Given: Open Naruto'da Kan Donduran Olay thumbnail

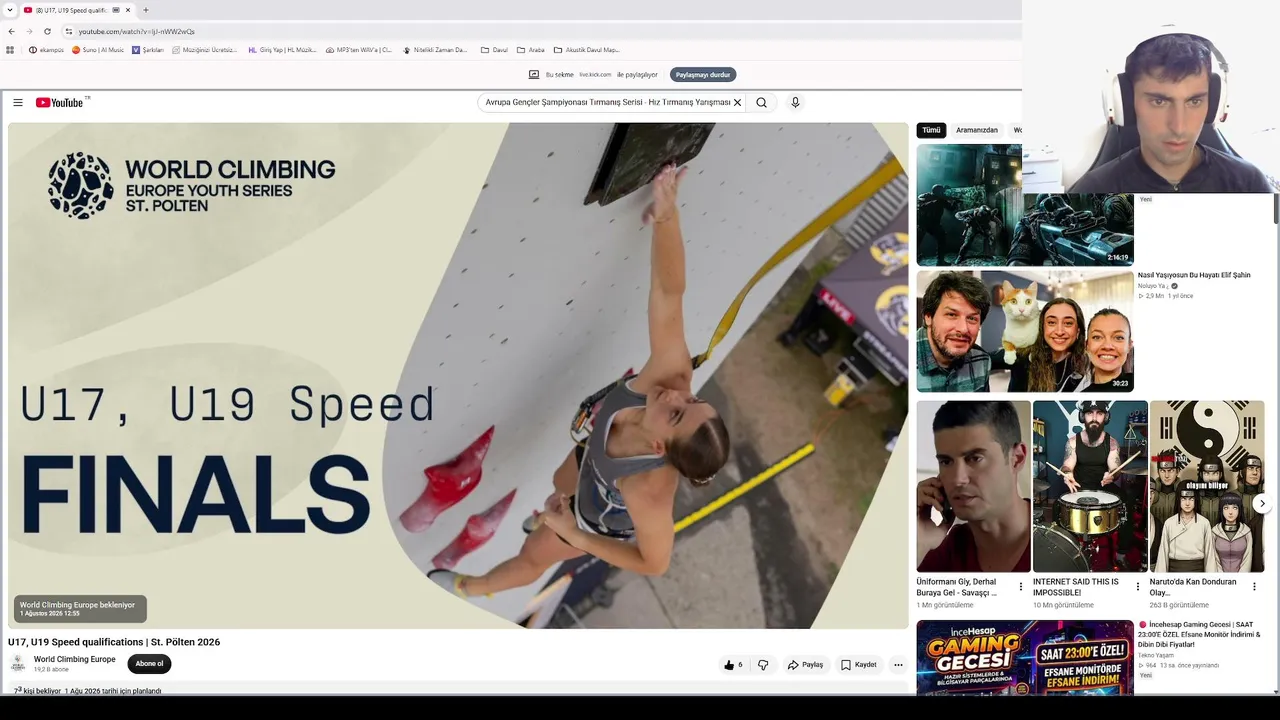Looking at the screenshot, I should 1207,486.
